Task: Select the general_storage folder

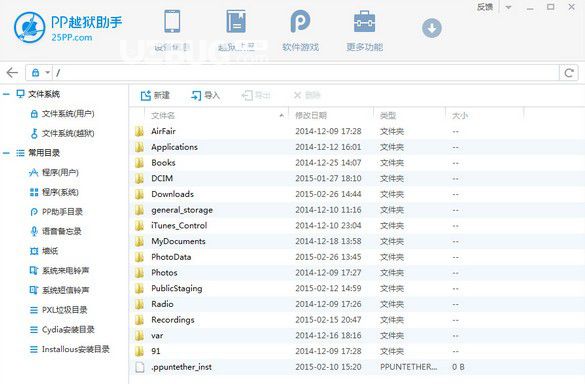Action: 357,210
